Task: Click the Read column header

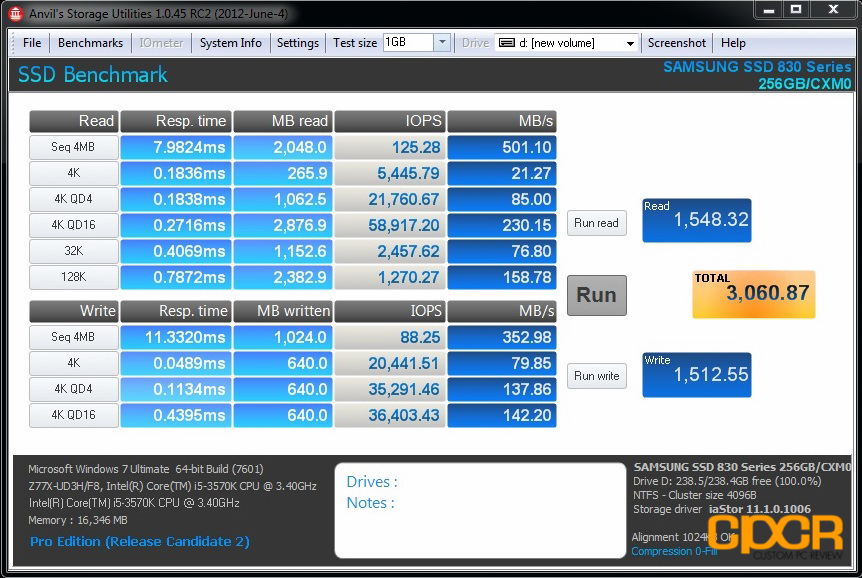Action: tap(74, 121)
